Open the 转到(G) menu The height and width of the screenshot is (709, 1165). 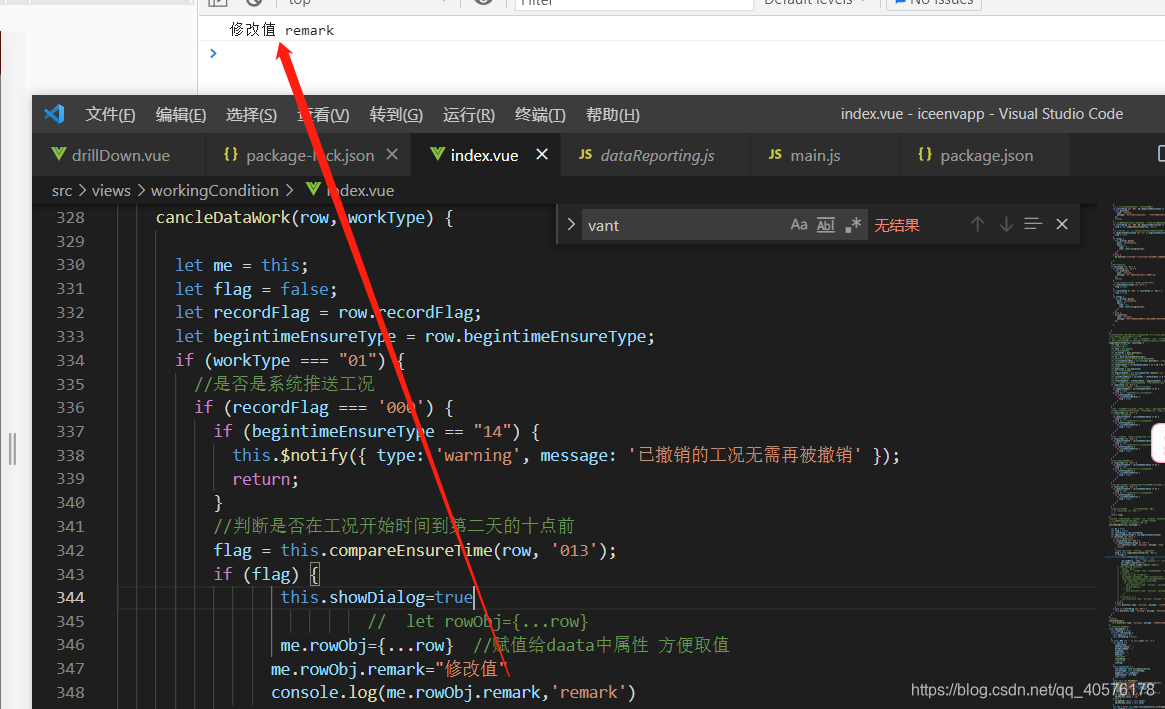(x=396, y=114)
